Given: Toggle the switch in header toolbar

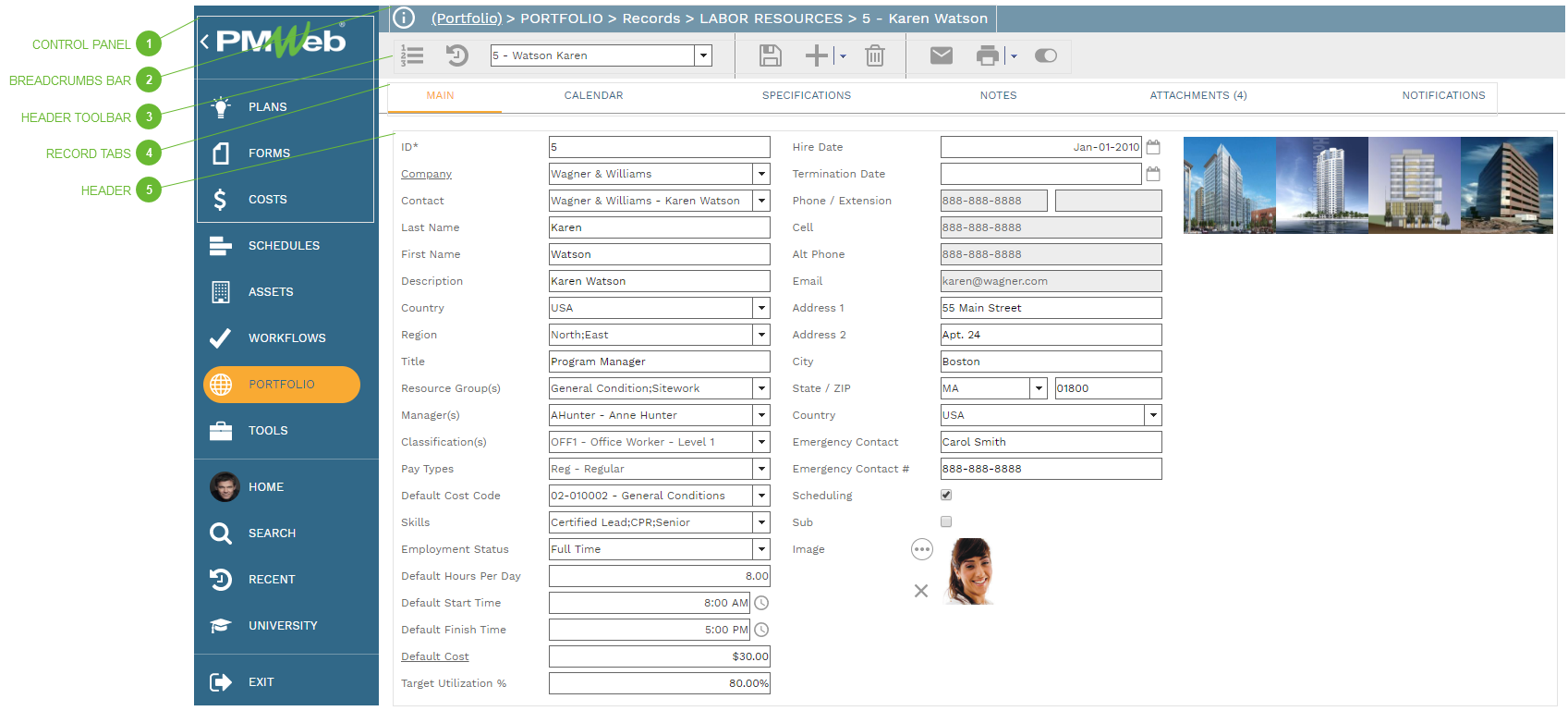Looking at the screenshot, I should [x=1046, y=56].
